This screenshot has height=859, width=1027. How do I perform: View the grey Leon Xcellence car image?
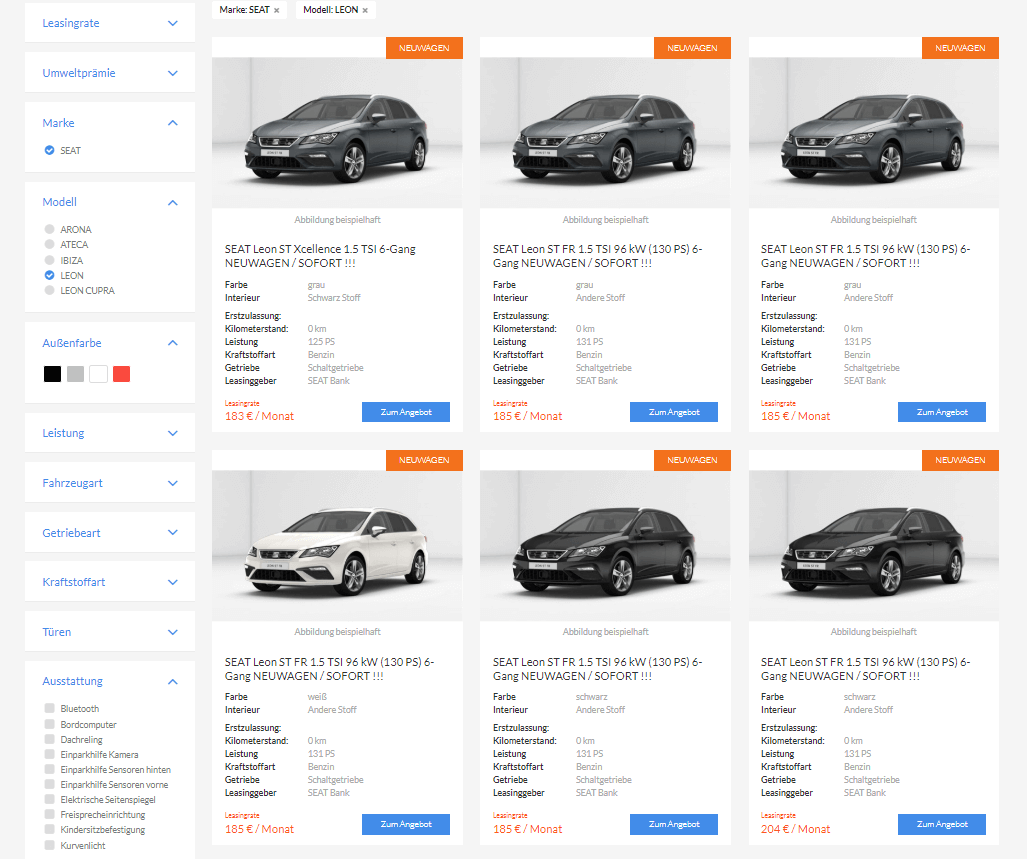[x=337, y=133]
